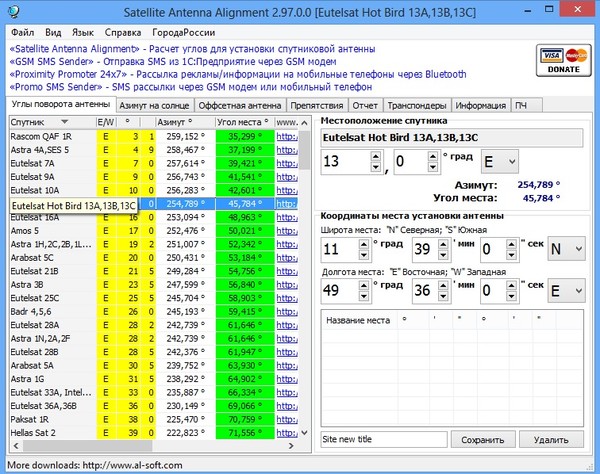Select the Astra 4A,SES 5 row
This screenshot has height=474, width=600.
point(153,150)
